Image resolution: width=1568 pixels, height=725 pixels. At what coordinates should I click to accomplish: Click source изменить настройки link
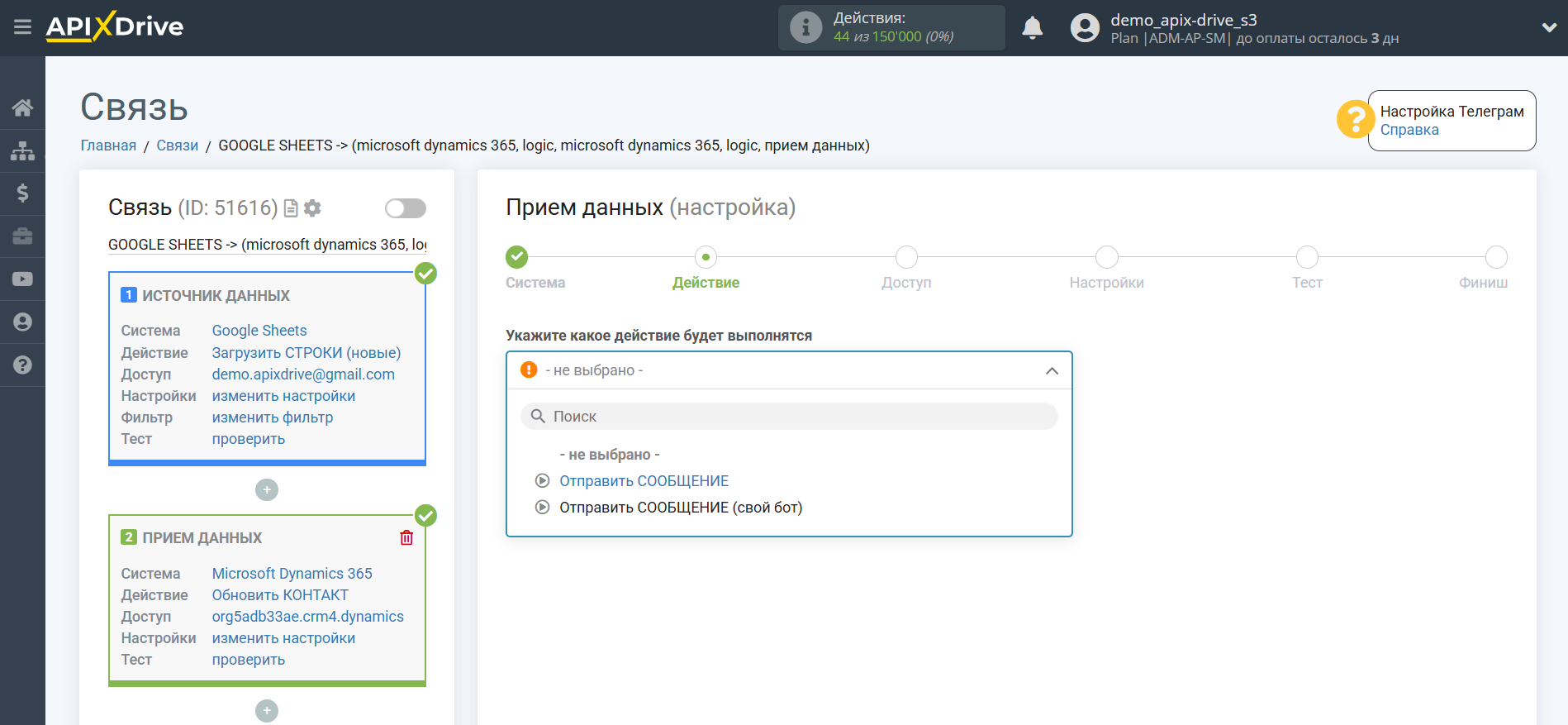[283, 396]
